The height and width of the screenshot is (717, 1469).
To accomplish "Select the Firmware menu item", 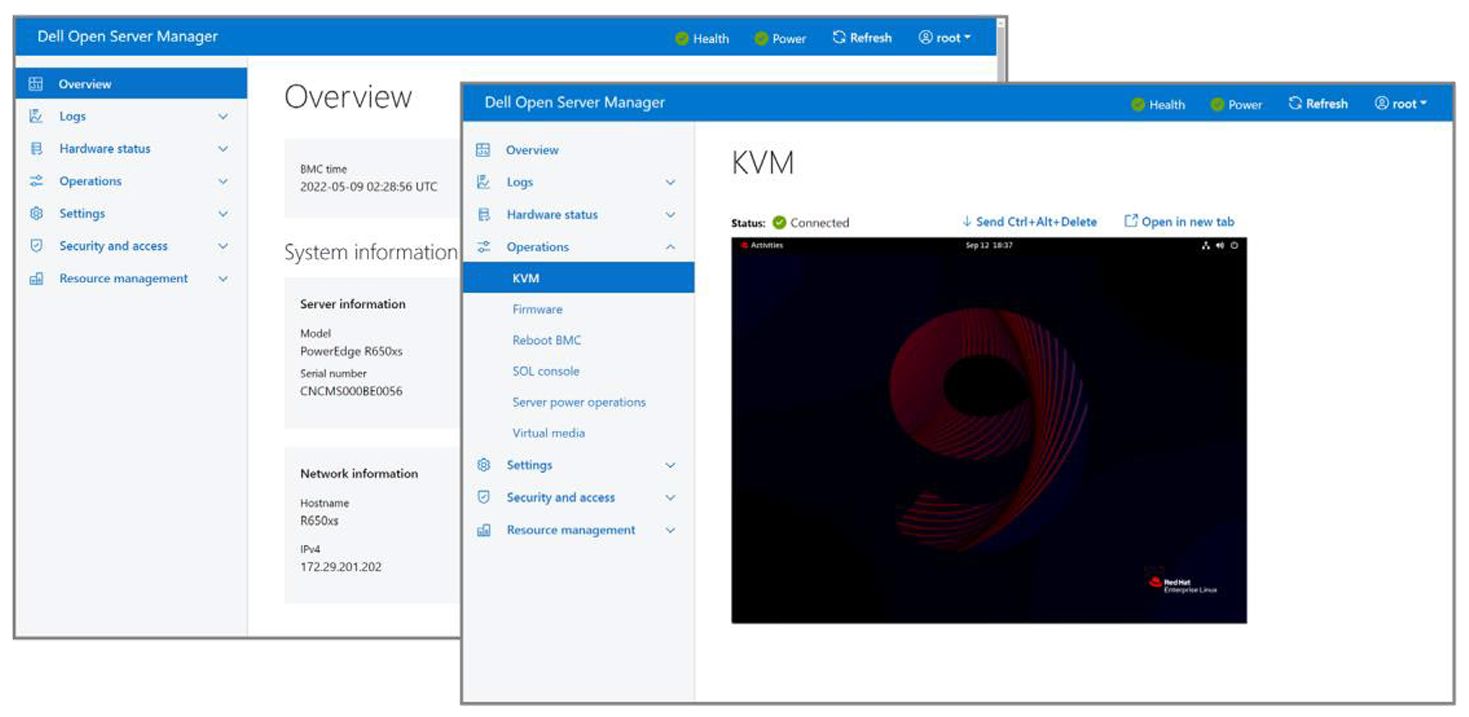I will 537,310.
